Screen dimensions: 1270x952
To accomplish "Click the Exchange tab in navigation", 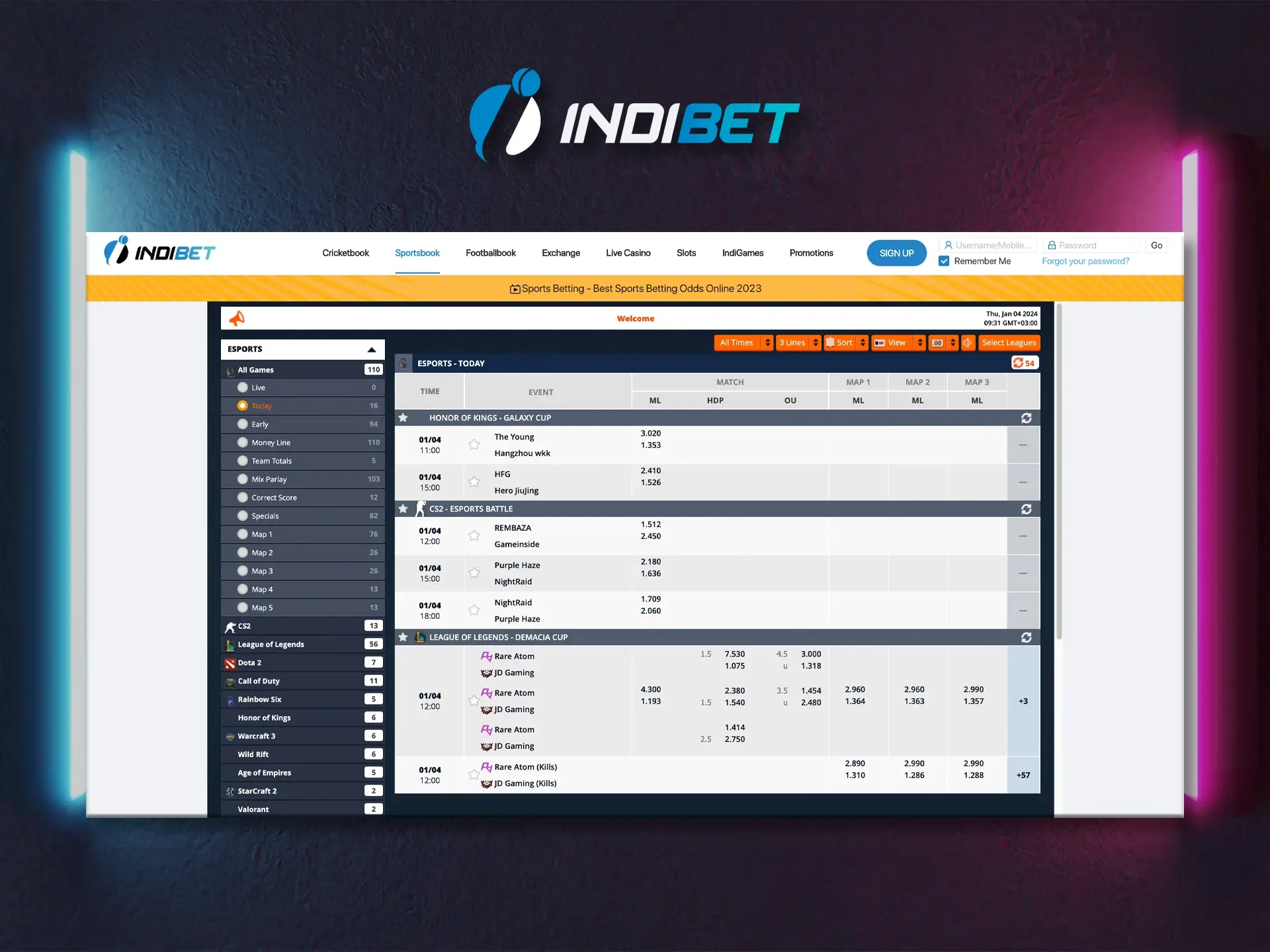I will point(558,252).
